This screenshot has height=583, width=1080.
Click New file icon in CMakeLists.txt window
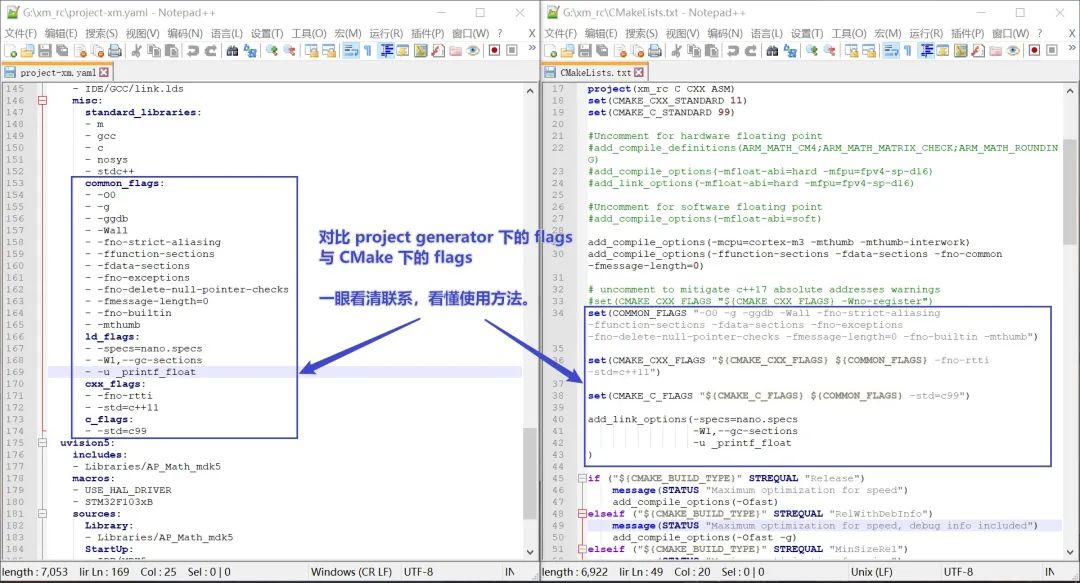click(x=551, y=50)
